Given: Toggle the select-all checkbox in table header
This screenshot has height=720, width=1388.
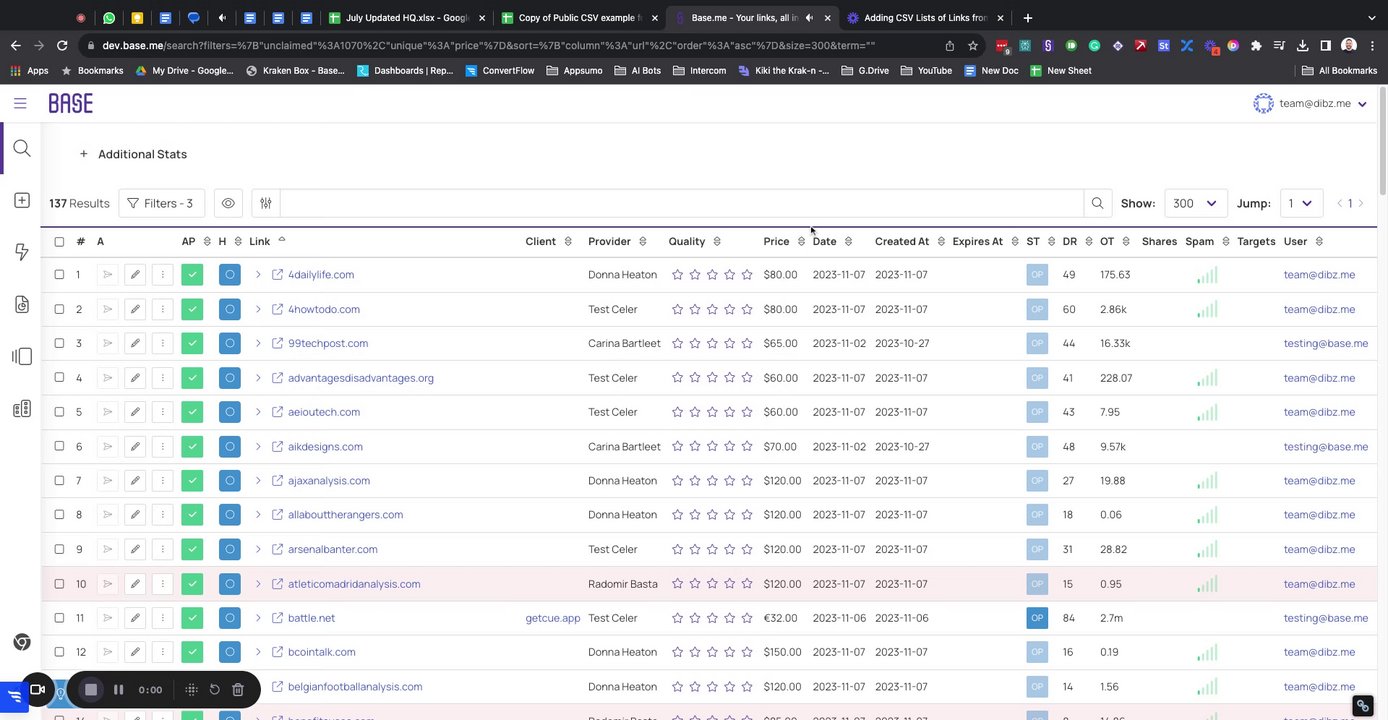Looking at the screenshot, I should [x=59, y=242].
